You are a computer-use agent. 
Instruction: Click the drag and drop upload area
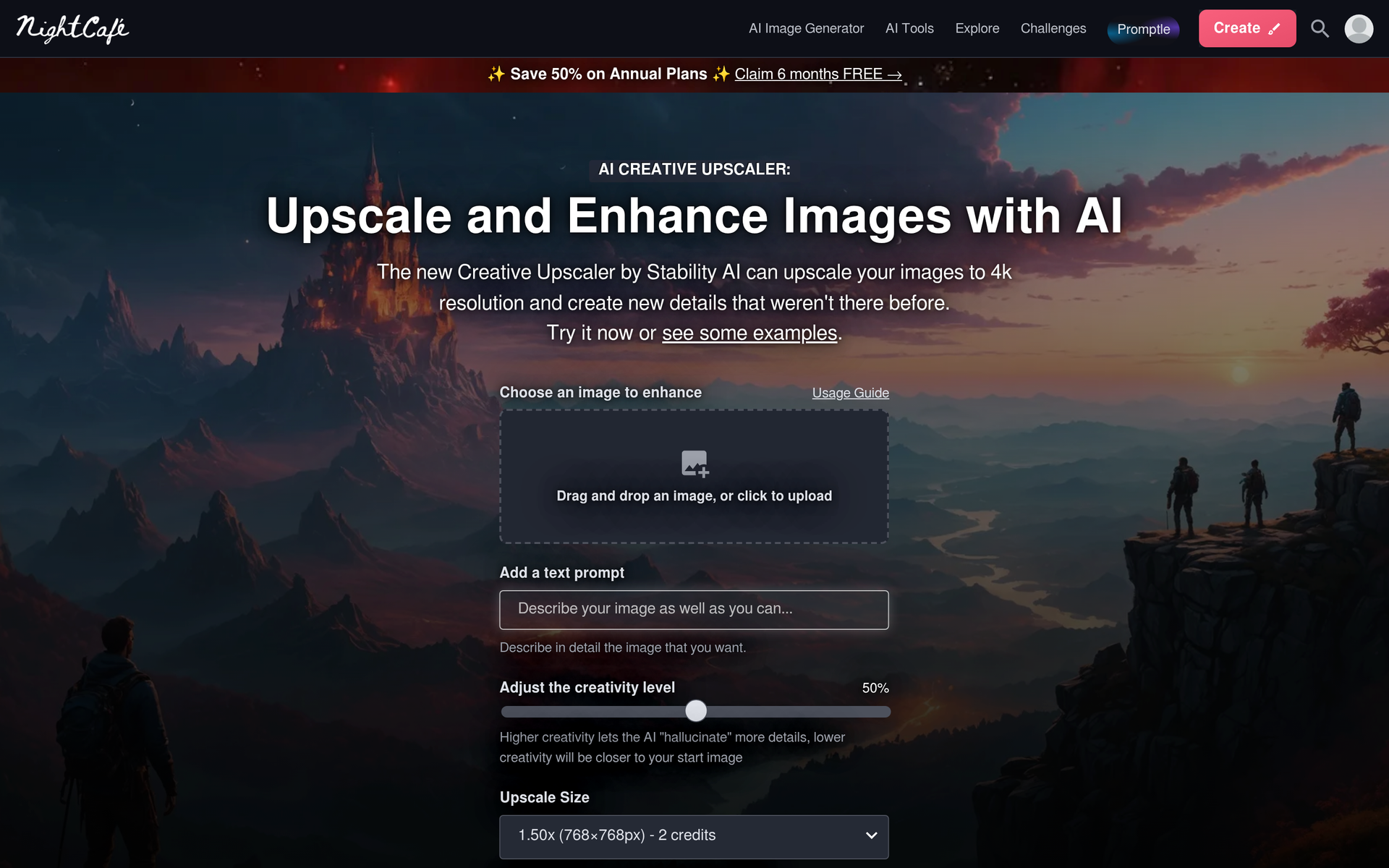[694, 477]
